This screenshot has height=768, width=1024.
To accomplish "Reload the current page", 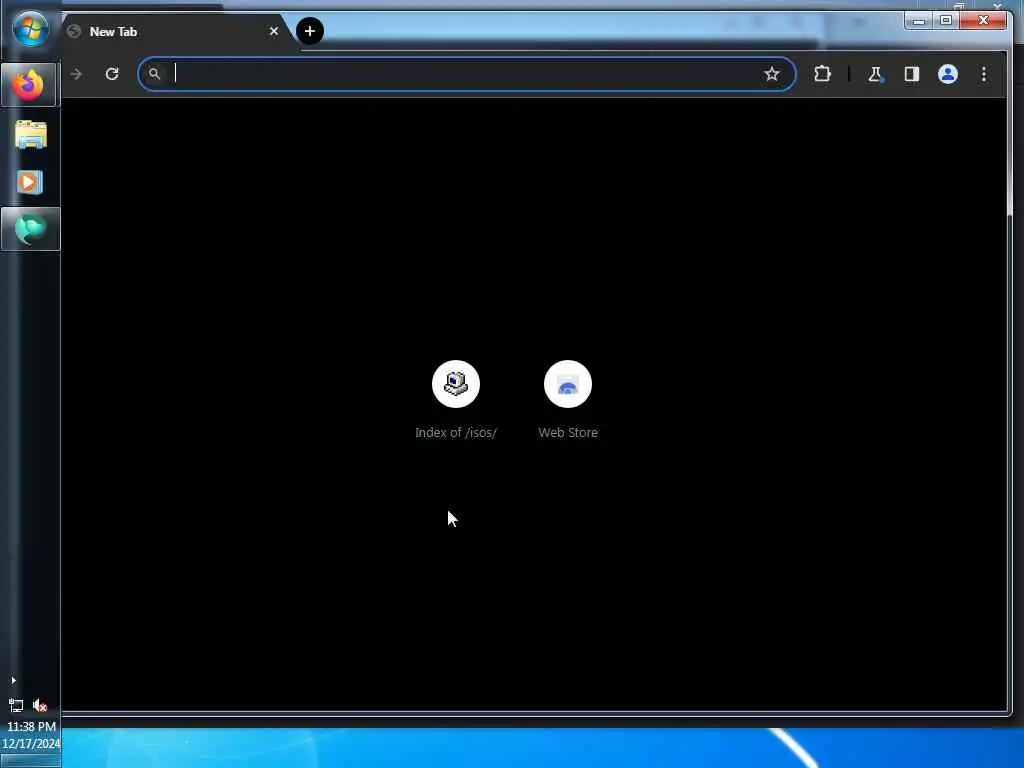I will coord(112,74).
